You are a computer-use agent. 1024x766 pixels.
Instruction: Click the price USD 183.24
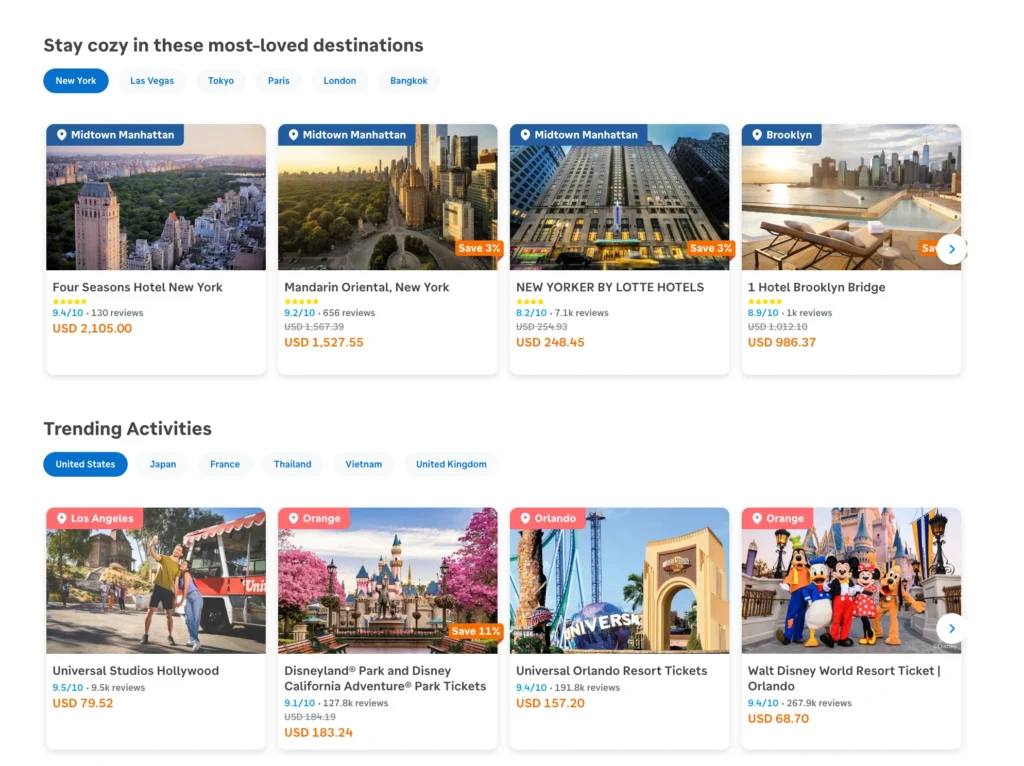[x=318, y=733]
